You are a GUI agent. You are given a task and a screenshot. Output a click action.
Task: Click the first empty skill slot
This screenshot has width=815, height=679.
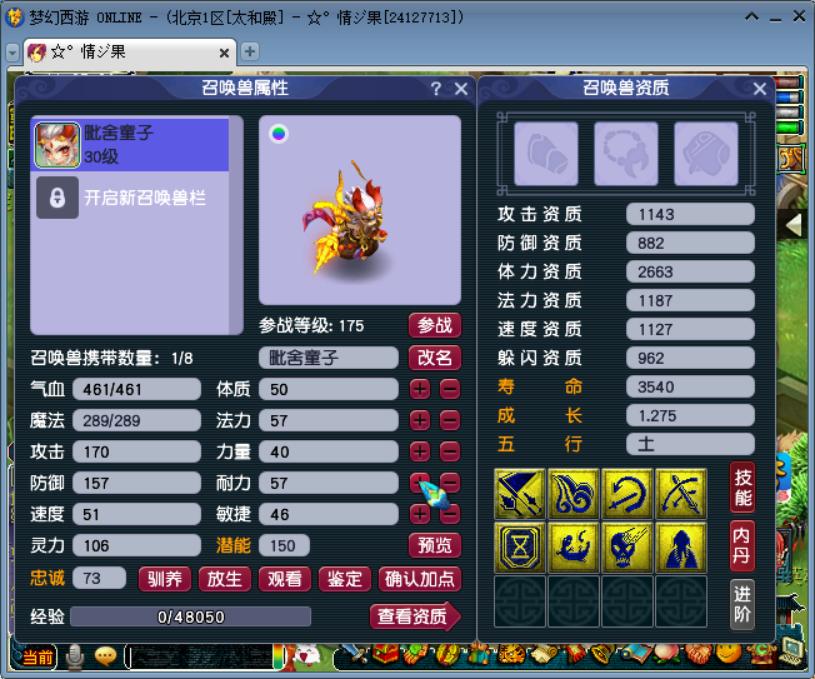(519, 601)
